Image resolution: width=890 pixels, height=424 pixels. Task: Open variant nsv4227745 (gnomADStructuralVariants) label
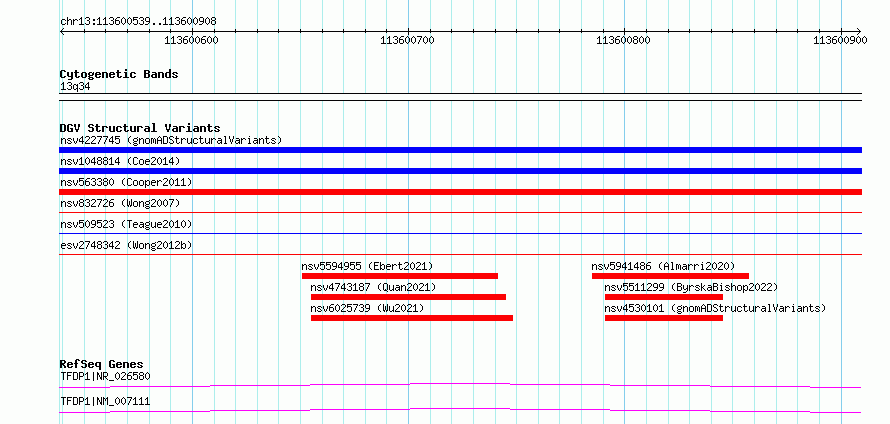[171, 140]
